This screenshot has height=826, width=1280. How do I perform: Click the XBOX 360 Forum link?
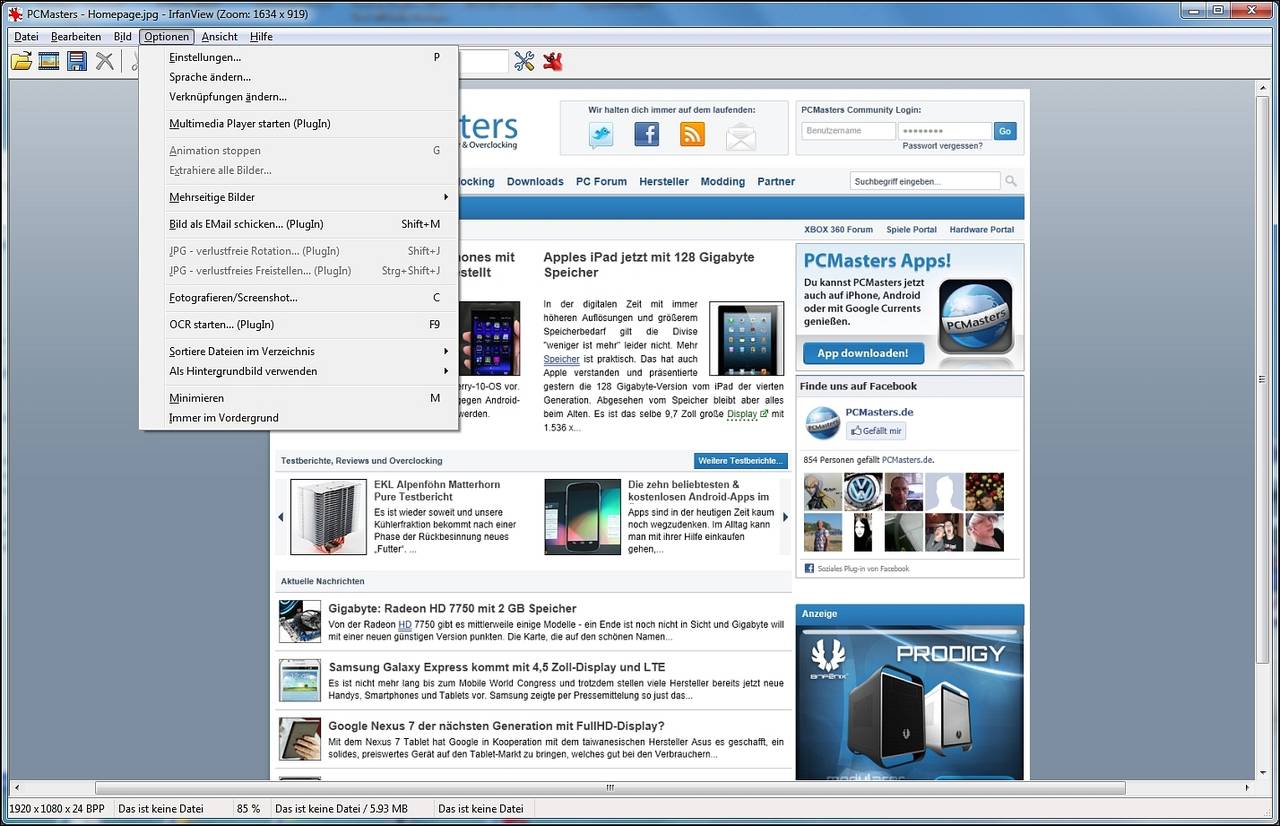tap(838, 230)
